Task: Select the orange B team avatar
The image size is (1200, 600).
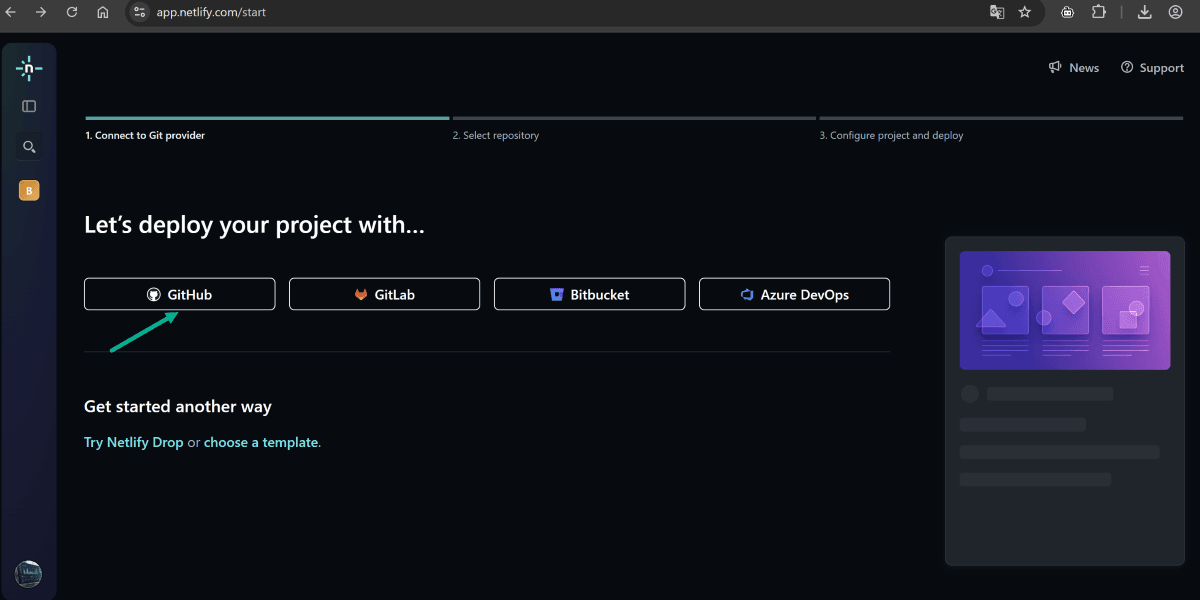Action: [29, 191]
